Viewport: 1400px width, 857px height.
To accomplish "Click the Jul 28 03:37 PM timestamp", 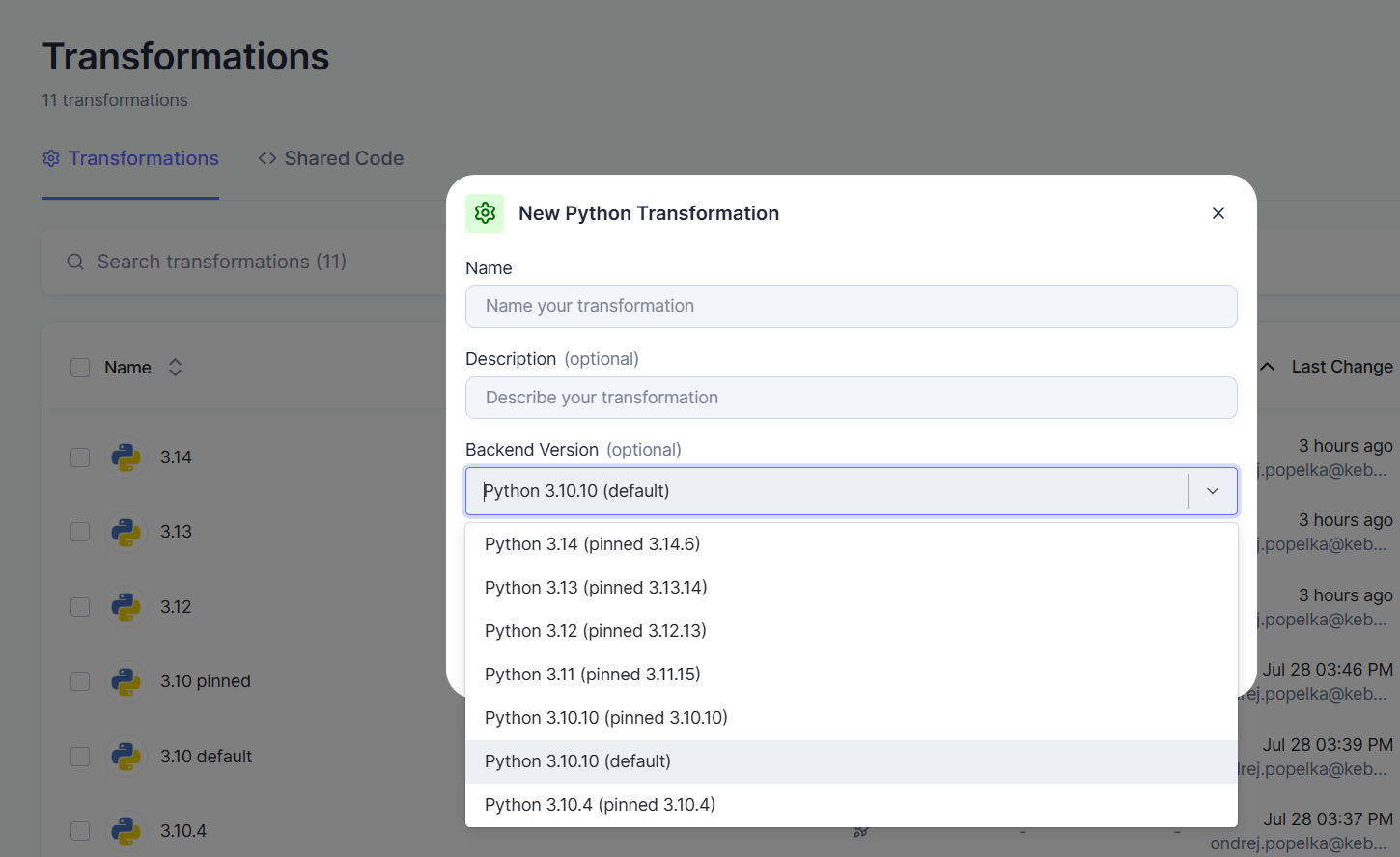I will coord(1328,819).
